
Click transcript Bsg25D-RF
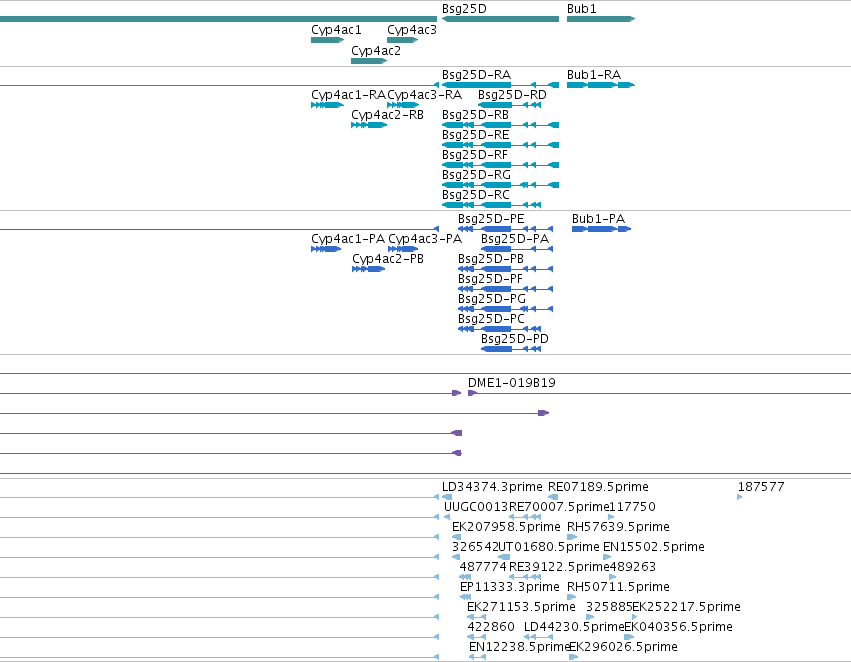500,166
